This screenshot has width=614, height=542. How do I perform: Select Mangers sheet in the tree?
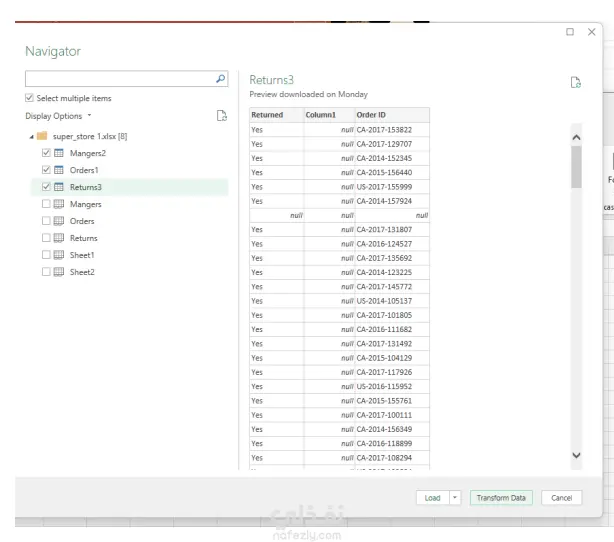85,204
